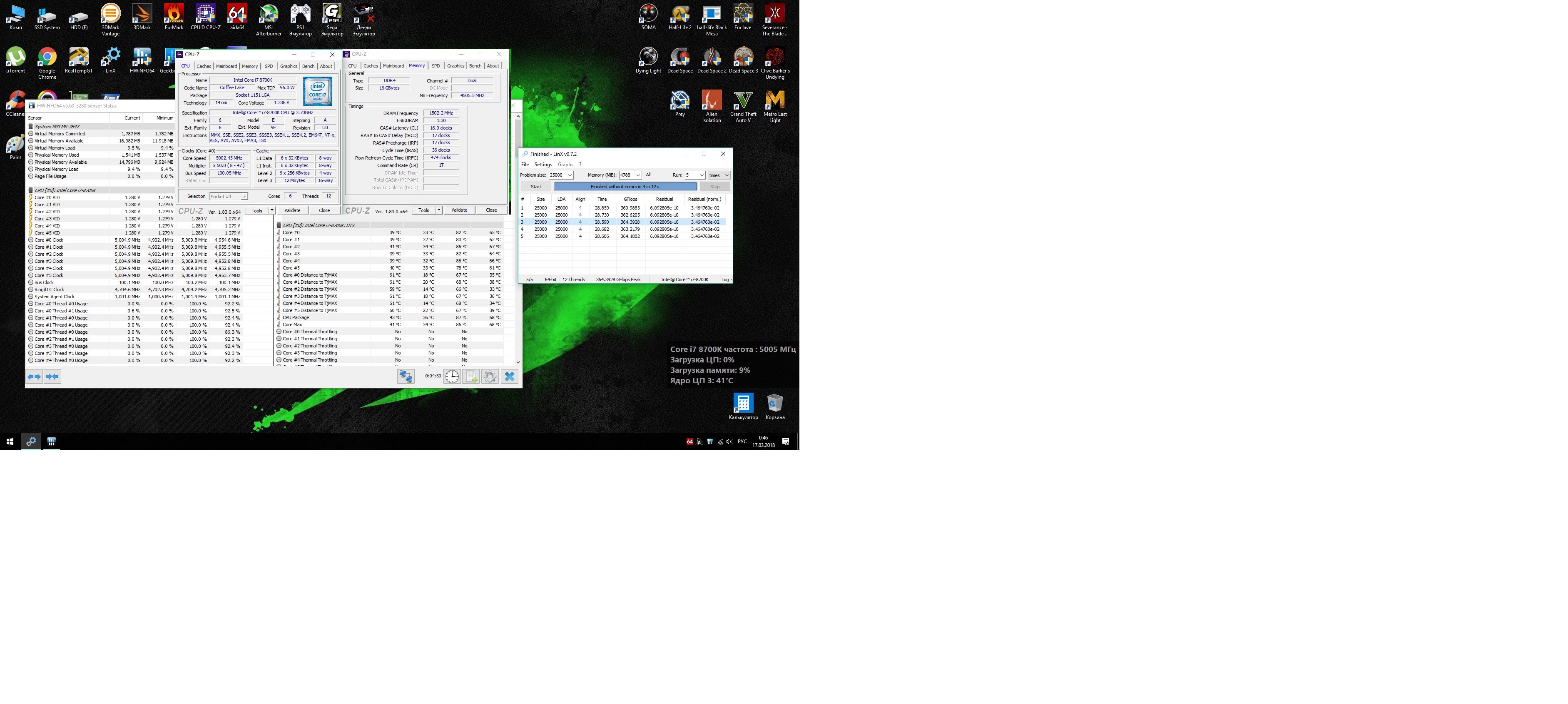Click HWiNFO logging start sheet icon
Image resolution: width=1568 pixels, height=704 pixels.
point(472,377)
